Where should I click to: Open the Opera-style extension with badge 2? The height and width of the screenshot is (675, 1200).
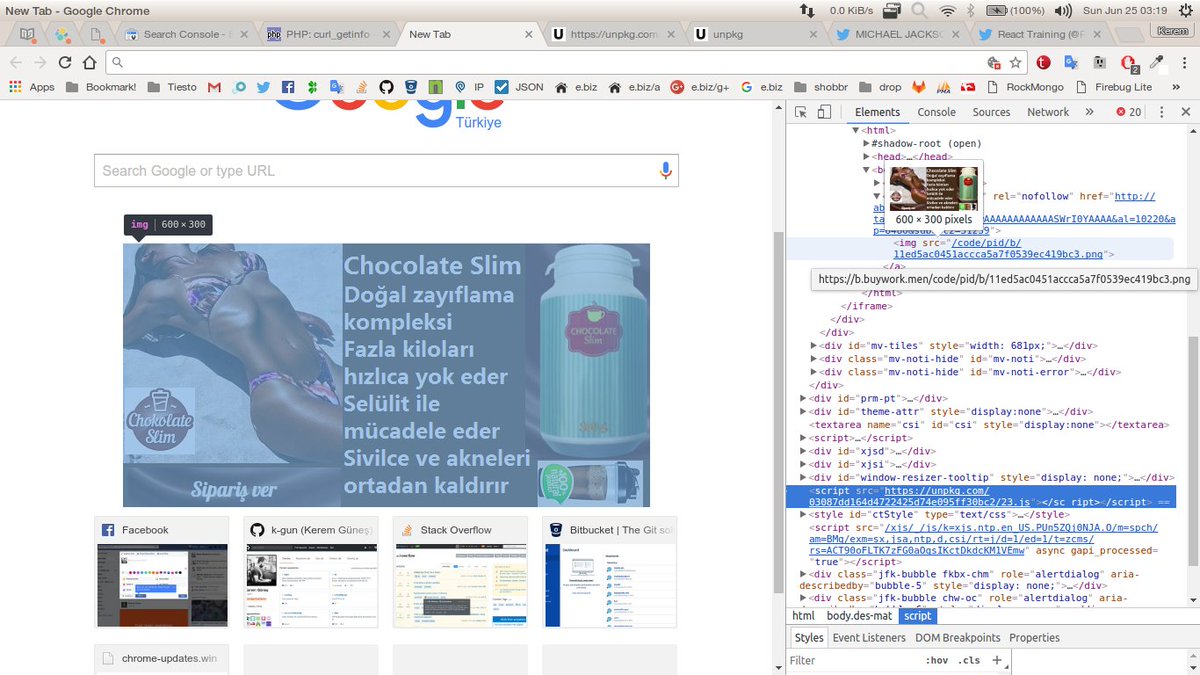pos(1129,62)
